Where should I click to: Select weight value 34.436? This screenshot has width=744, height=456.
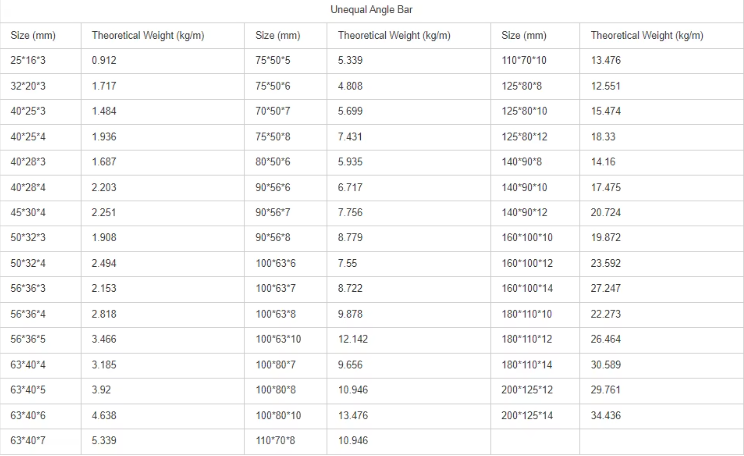(x=605, y=415)
